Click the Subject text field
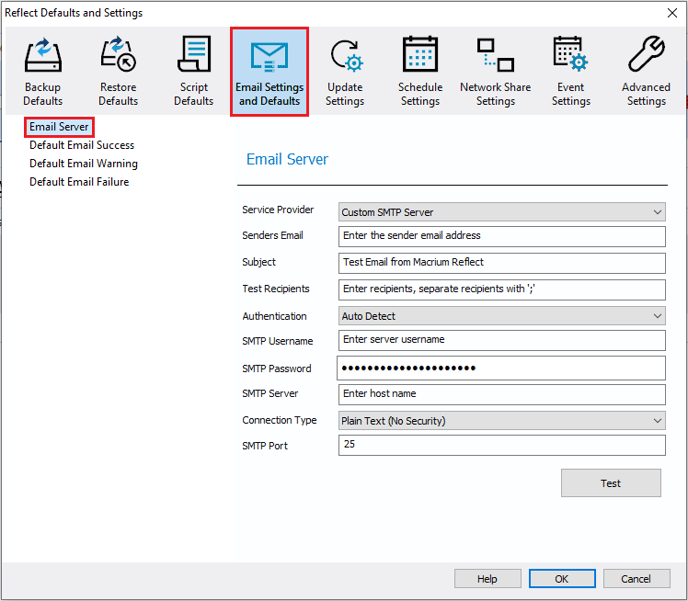Image resolution: width=688 pixels, height=601 pixels. 502,263
